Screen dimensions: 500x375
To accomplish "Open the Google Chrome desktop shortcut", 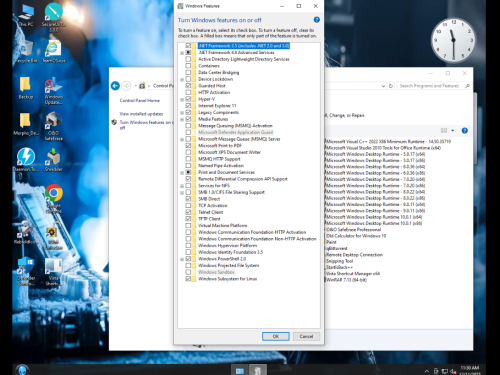I will [x=54, y=198].
